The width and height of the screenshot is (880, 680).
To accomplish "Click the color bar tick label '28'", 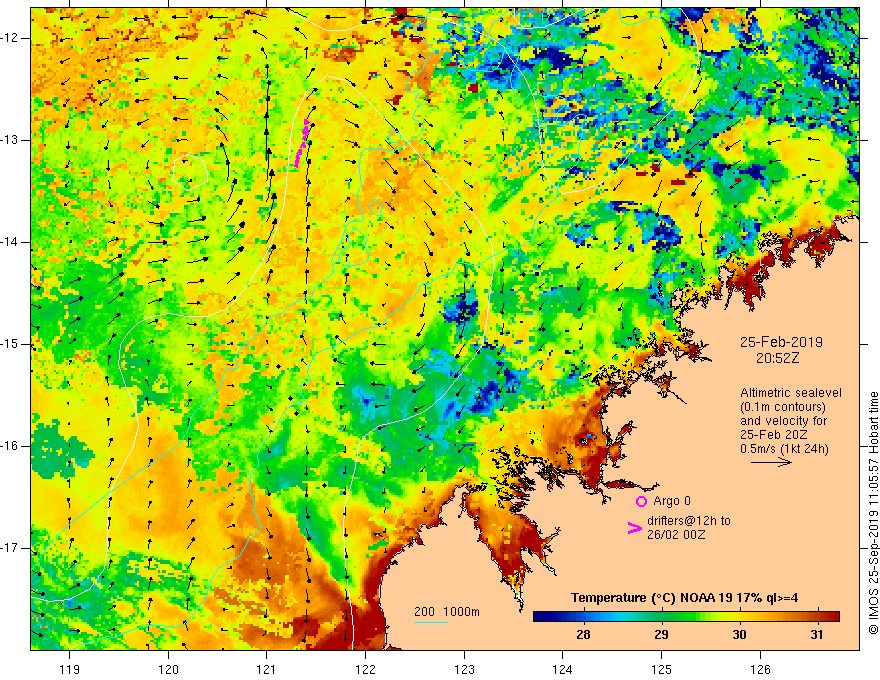I will (x=583, y=635).
